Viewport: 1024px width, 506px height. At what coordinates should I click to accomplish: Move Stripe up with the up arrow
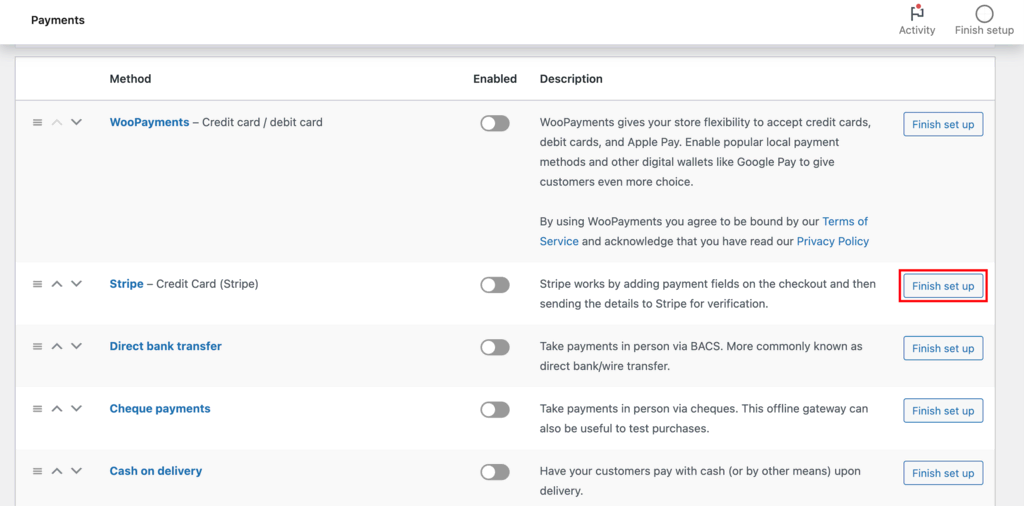[57, 284]
